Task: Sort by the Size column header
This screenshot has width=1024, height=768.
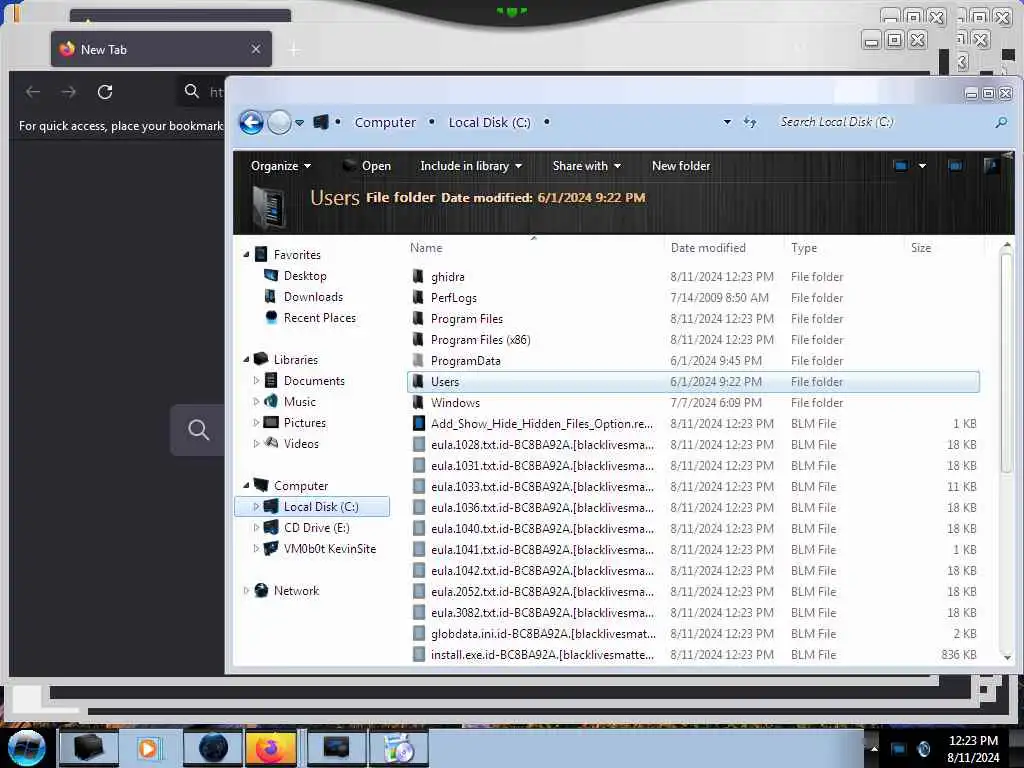Action: pos(921,248)
